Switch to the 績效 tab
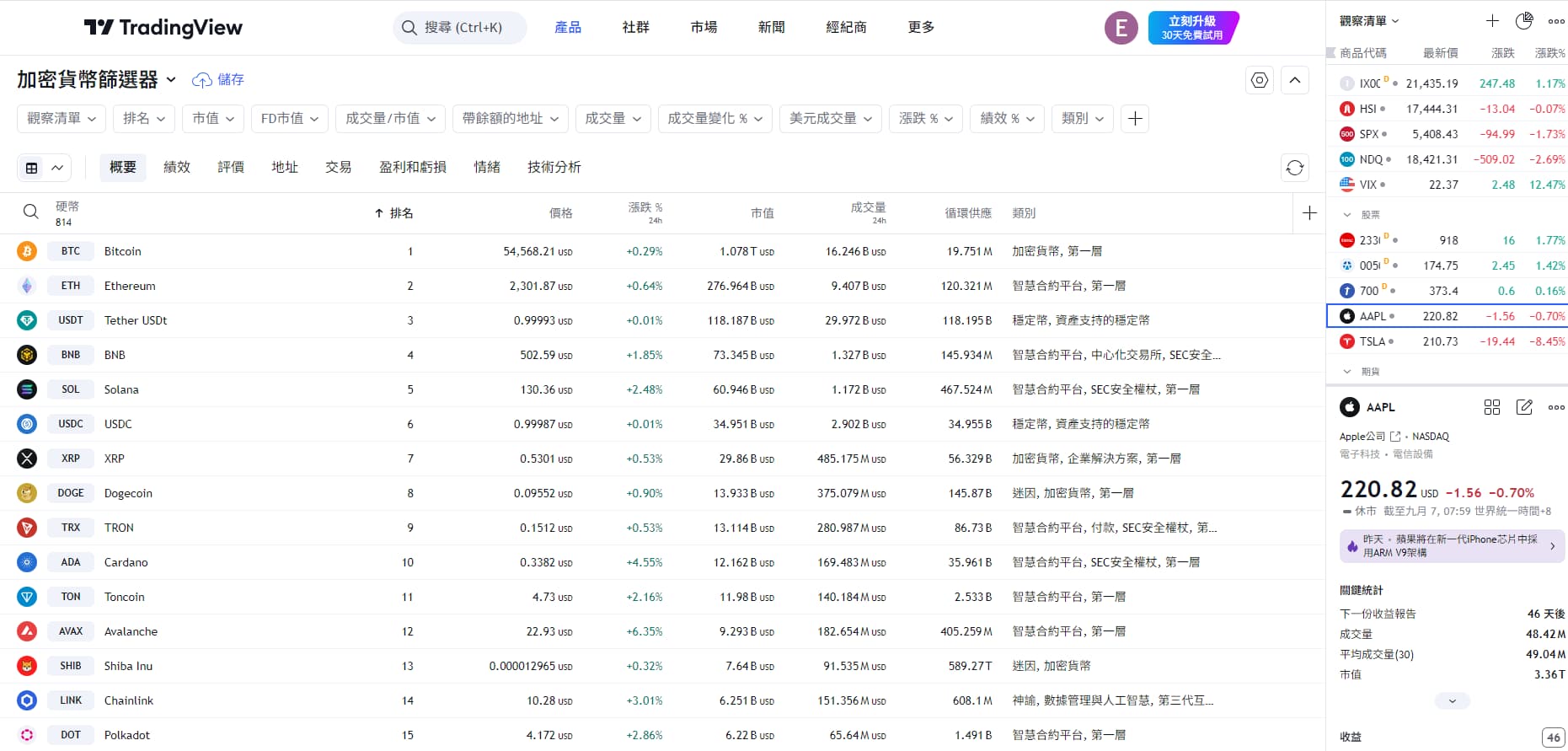The height and width of the screenshot is (751, 1568). (177, 168)
